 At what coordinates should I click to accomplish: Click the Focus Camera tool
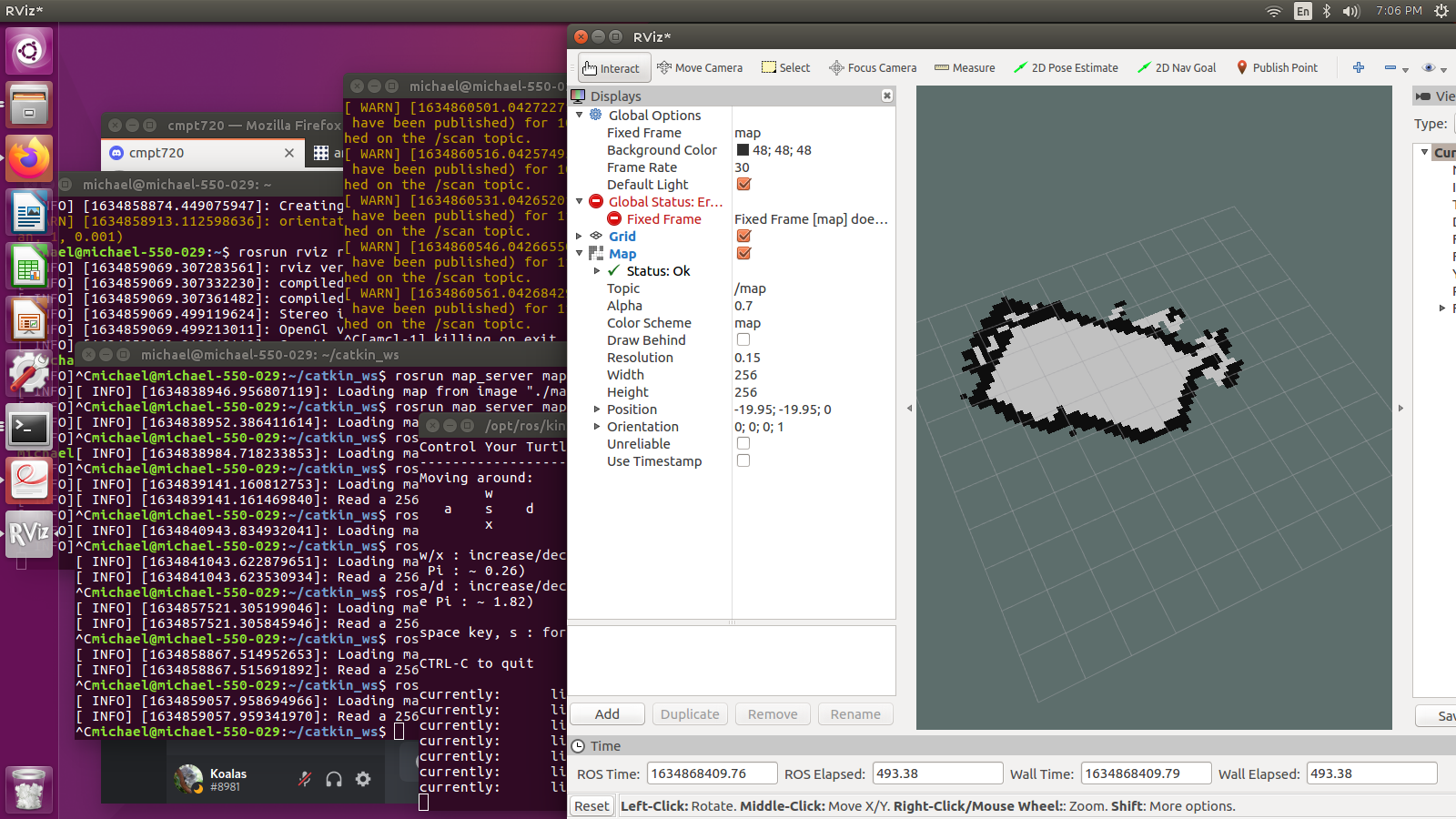(x=872, y=68)
